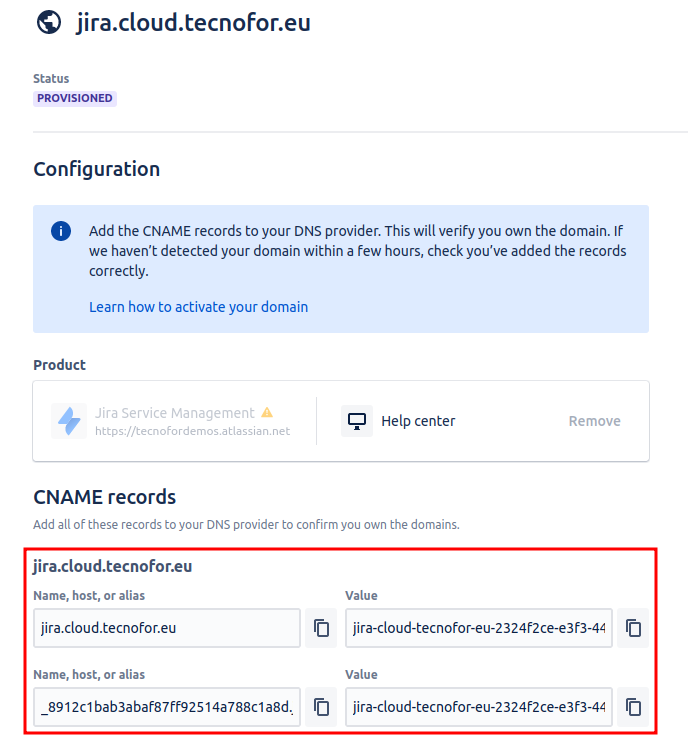Click the yellow warning triangle icon
The height and width of the screenshot is (746, 688).
click(x=267, y=412)
